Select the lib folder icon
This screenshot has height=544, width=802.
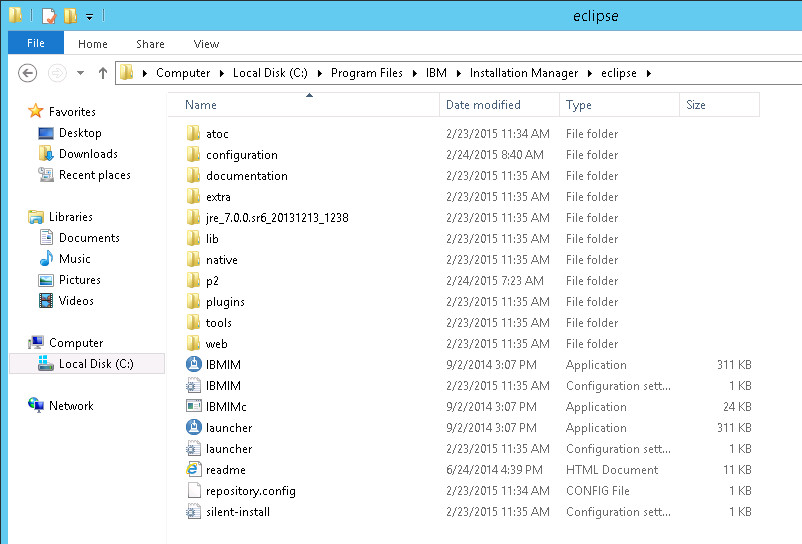[x=193, y=238]
